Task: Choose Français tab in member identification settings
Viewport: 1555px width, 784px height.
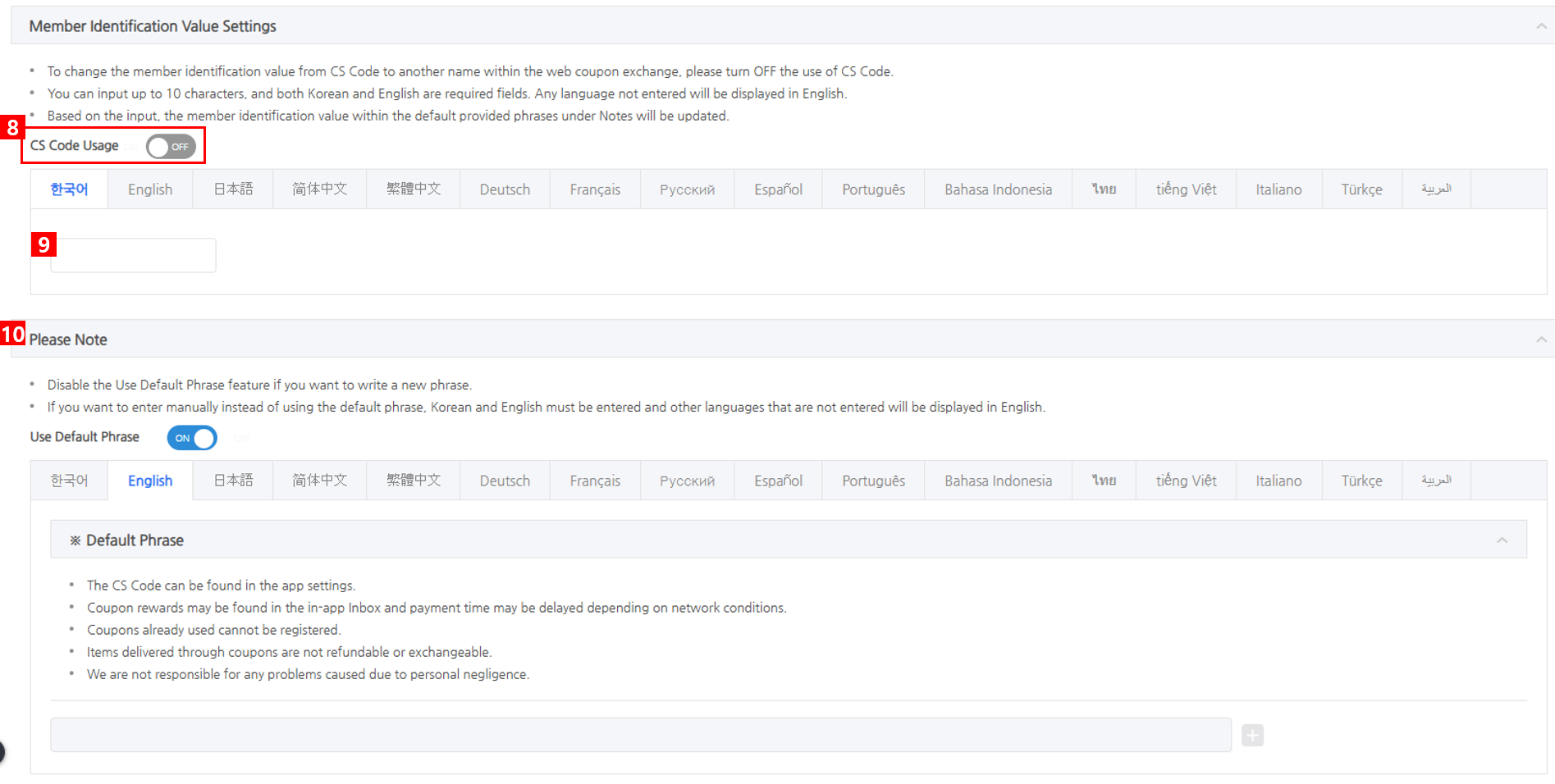Action: (595, 189)
